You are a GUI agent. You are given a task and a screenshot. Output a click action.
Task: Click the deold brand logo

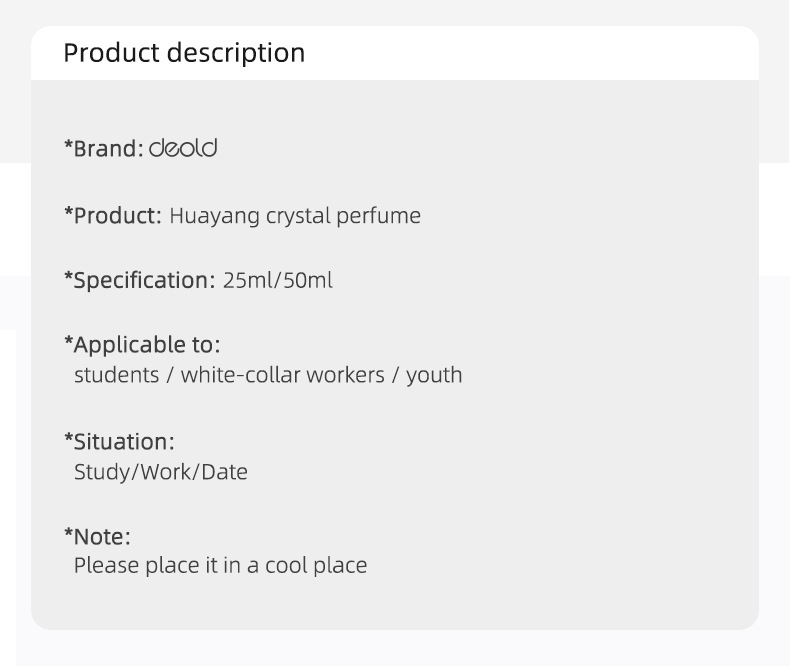[183, 148]
